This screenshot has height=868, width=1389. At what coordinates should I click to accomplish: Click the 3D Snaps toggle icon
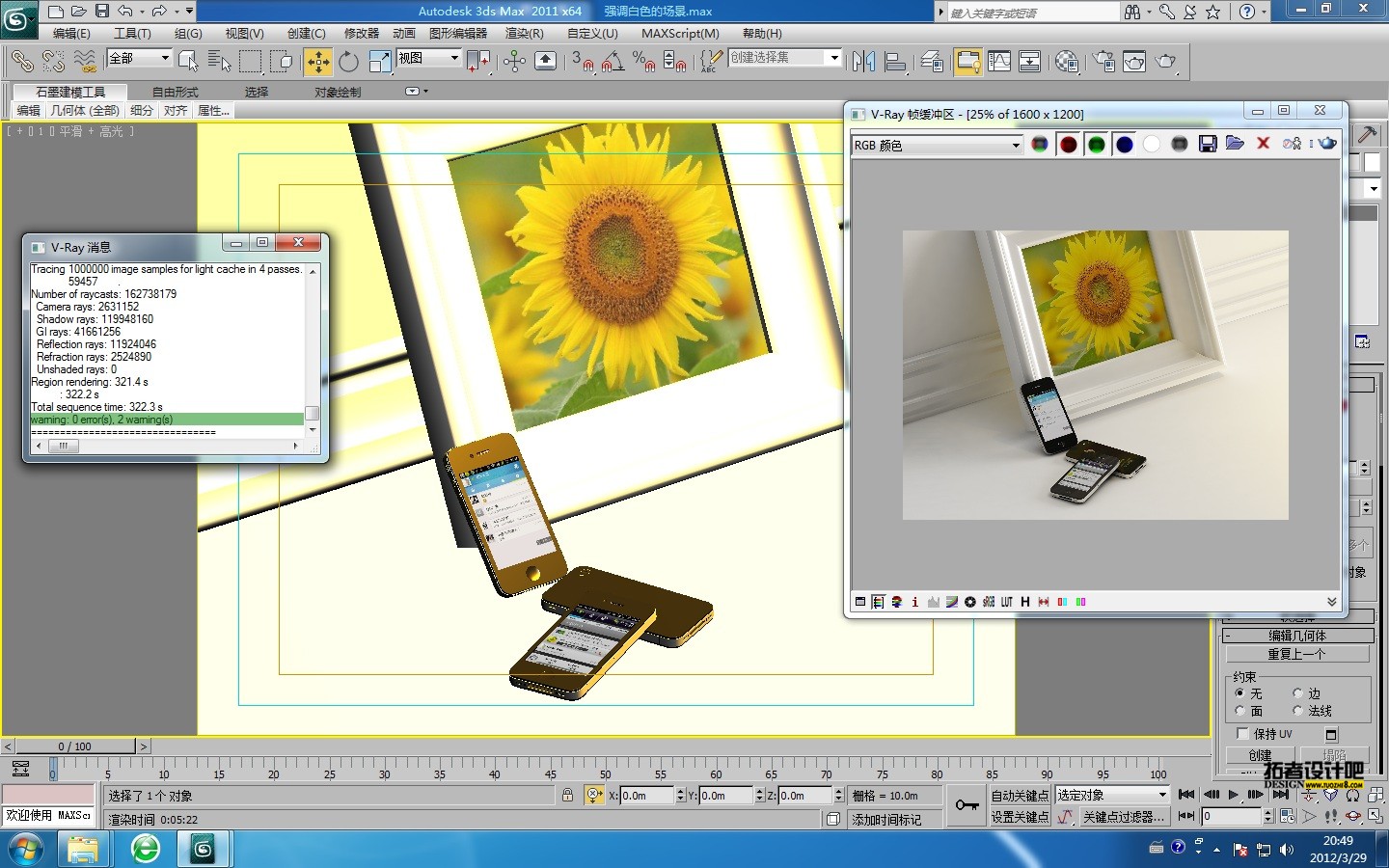pyautogui.click(x=583, y=62)
